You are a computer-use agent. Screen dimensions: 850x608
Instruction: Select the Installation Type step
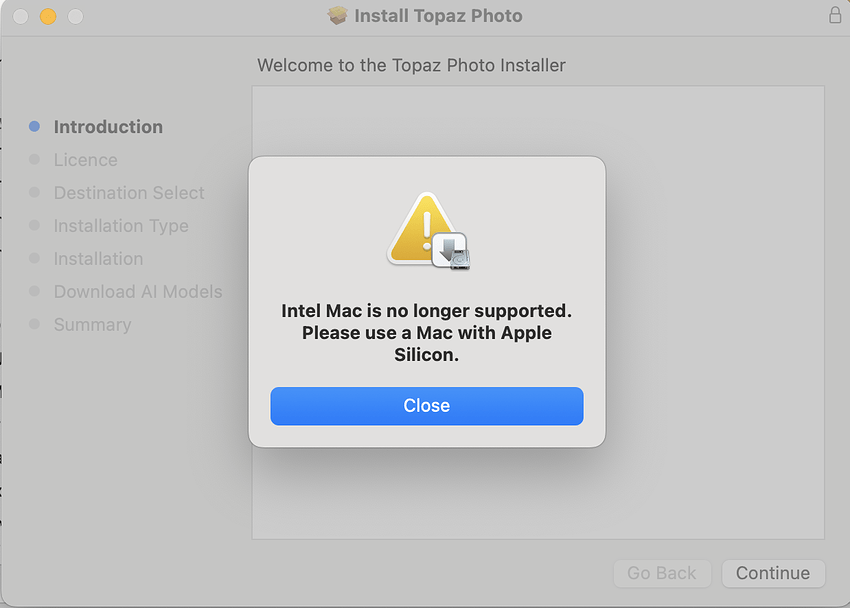pos(120,225)
